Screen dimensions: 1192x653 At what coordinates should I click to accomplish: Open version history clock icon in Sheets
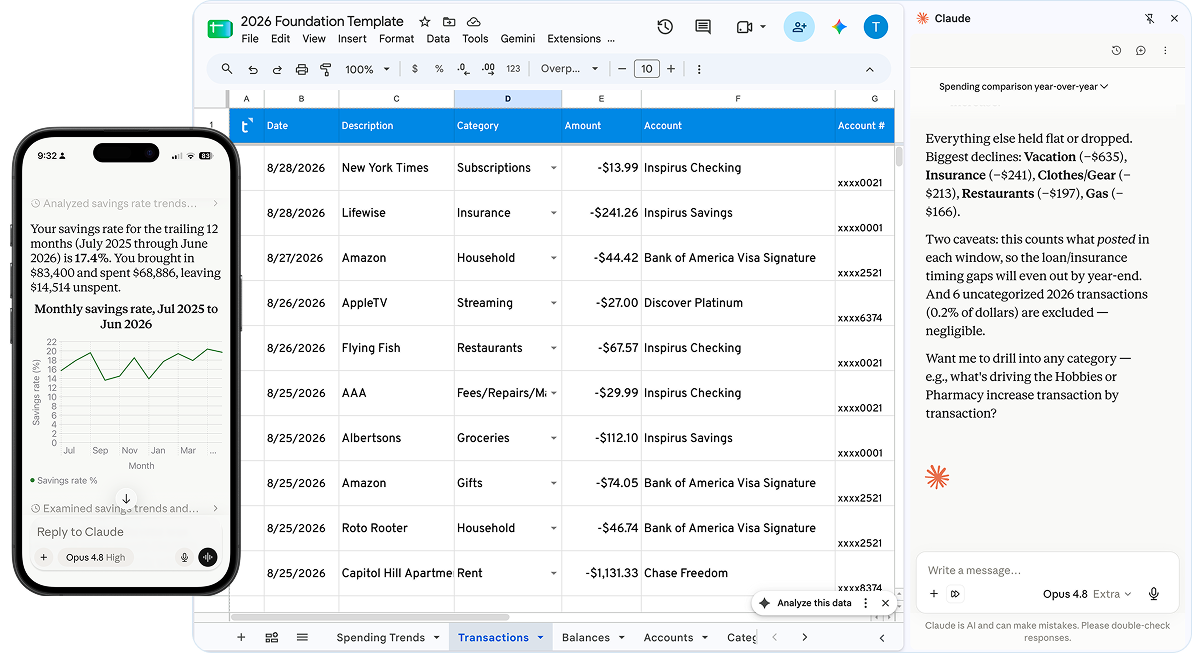(x=665, y=27)
